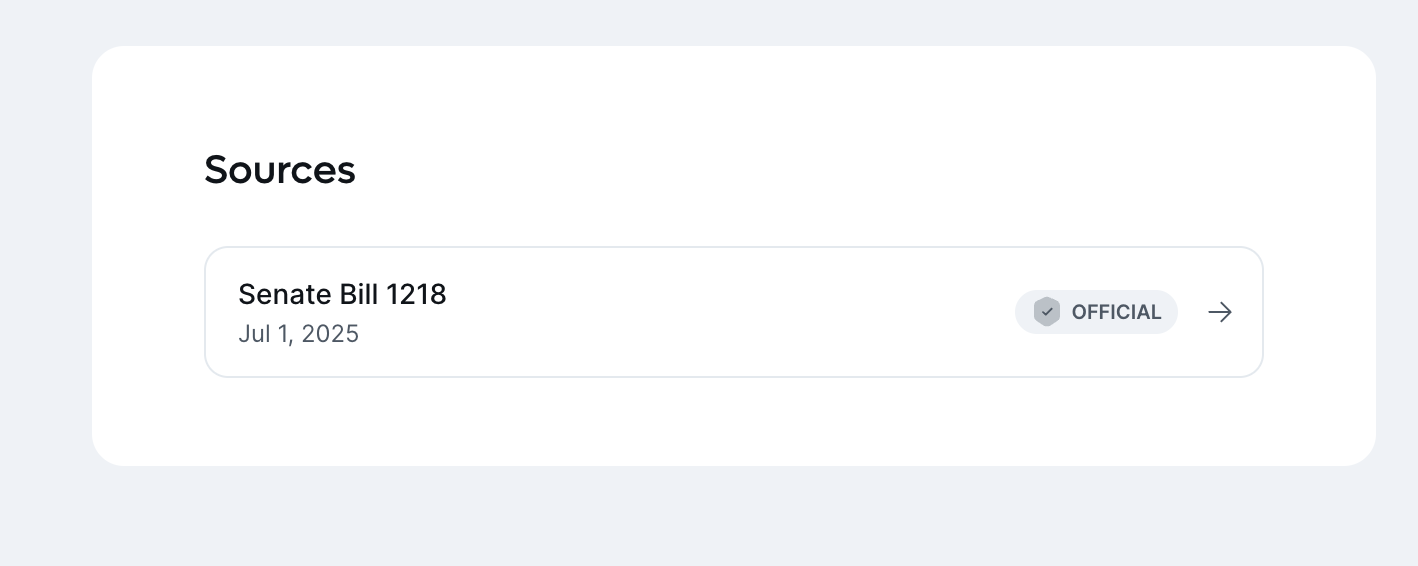This screenshot has height=566, width=1418.
Task: Select the word OFFICIAL in the badge
Action: pos(1116,312)
